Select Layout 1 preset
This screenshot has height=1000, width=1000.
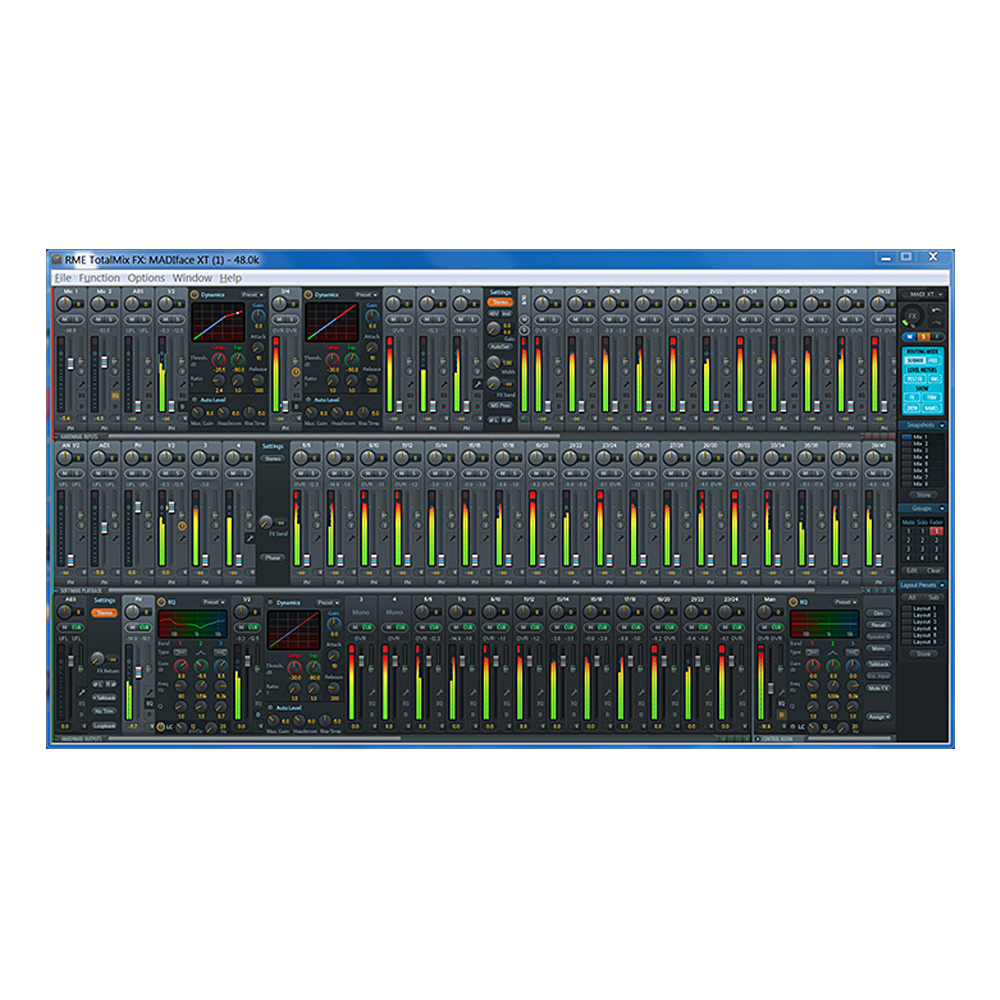(x=921, y=608)
